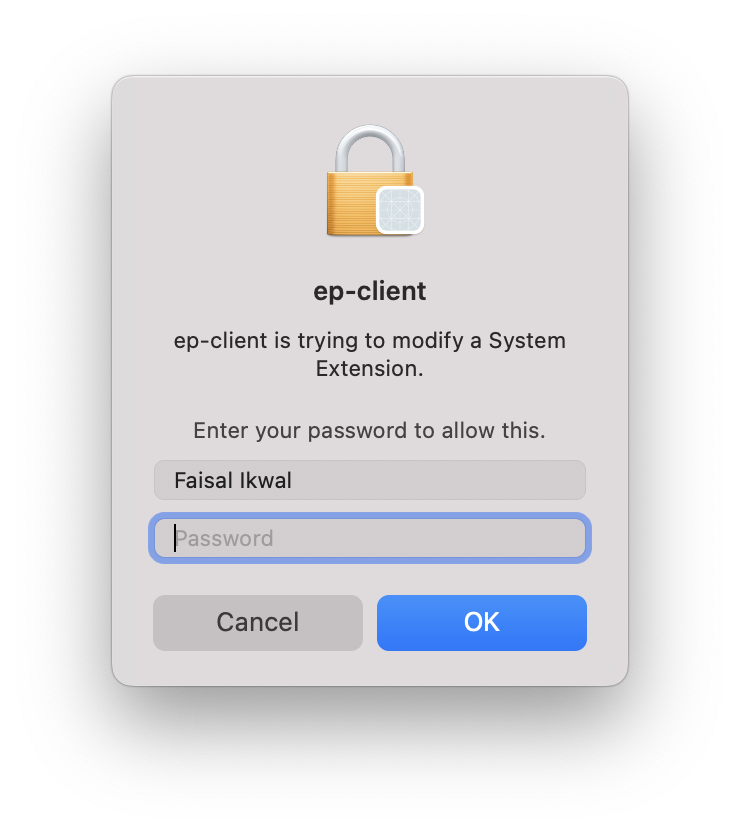Click the 'Enter your password to allow this' text
This screenshot has width=740, height=834.
point(370,430)
